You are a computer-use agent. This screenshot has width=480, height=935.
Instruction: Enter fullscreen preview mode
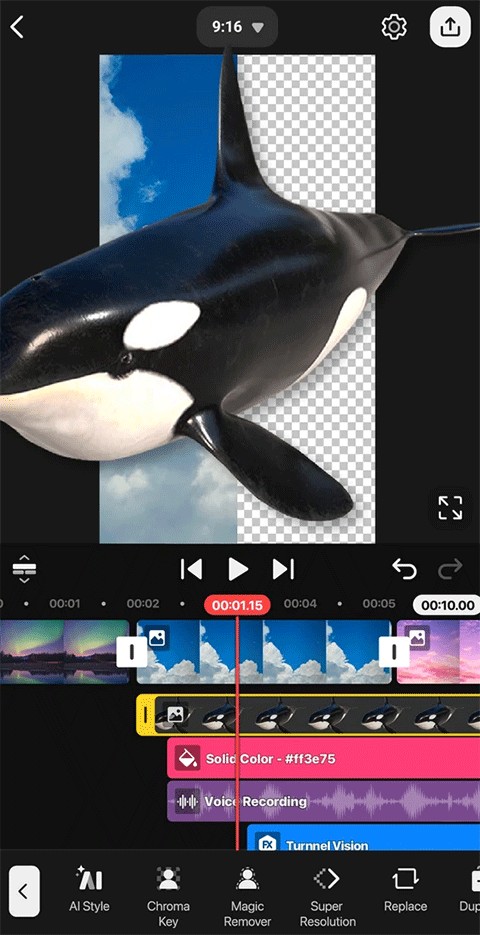[450, 508]
